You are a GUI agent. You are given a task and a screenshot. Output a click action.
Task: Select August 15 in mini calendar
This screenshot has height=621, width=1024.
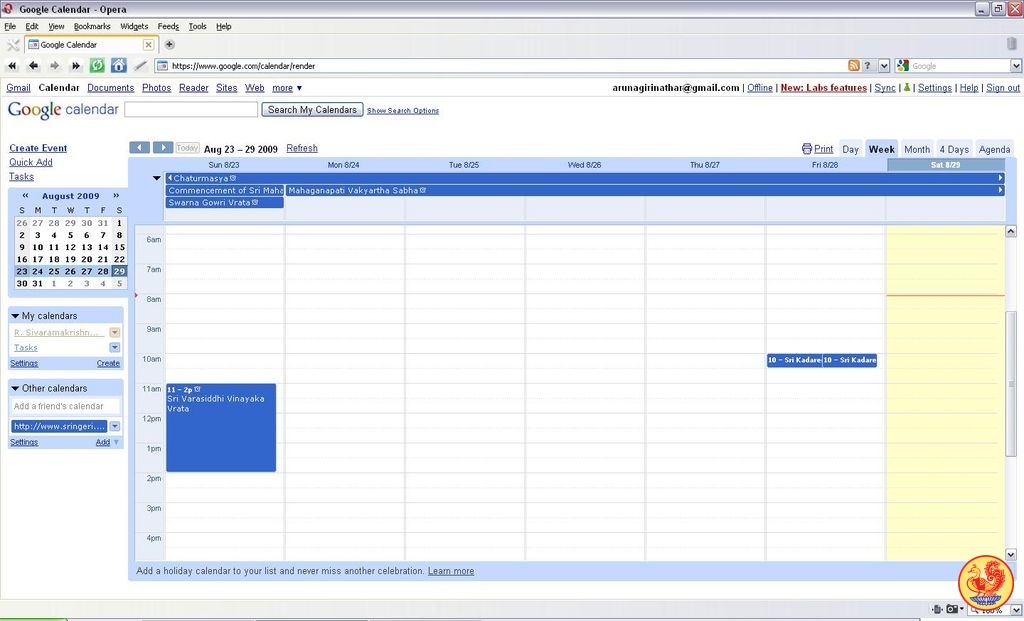click(119, 247)
